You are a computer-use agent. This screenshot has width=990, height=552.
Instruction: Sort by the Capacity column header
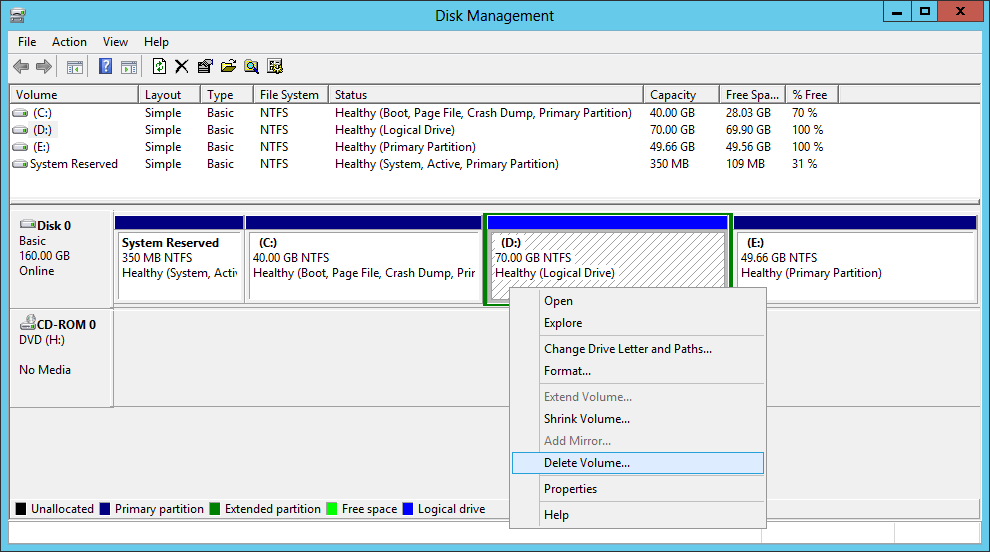tap(681, 95)
